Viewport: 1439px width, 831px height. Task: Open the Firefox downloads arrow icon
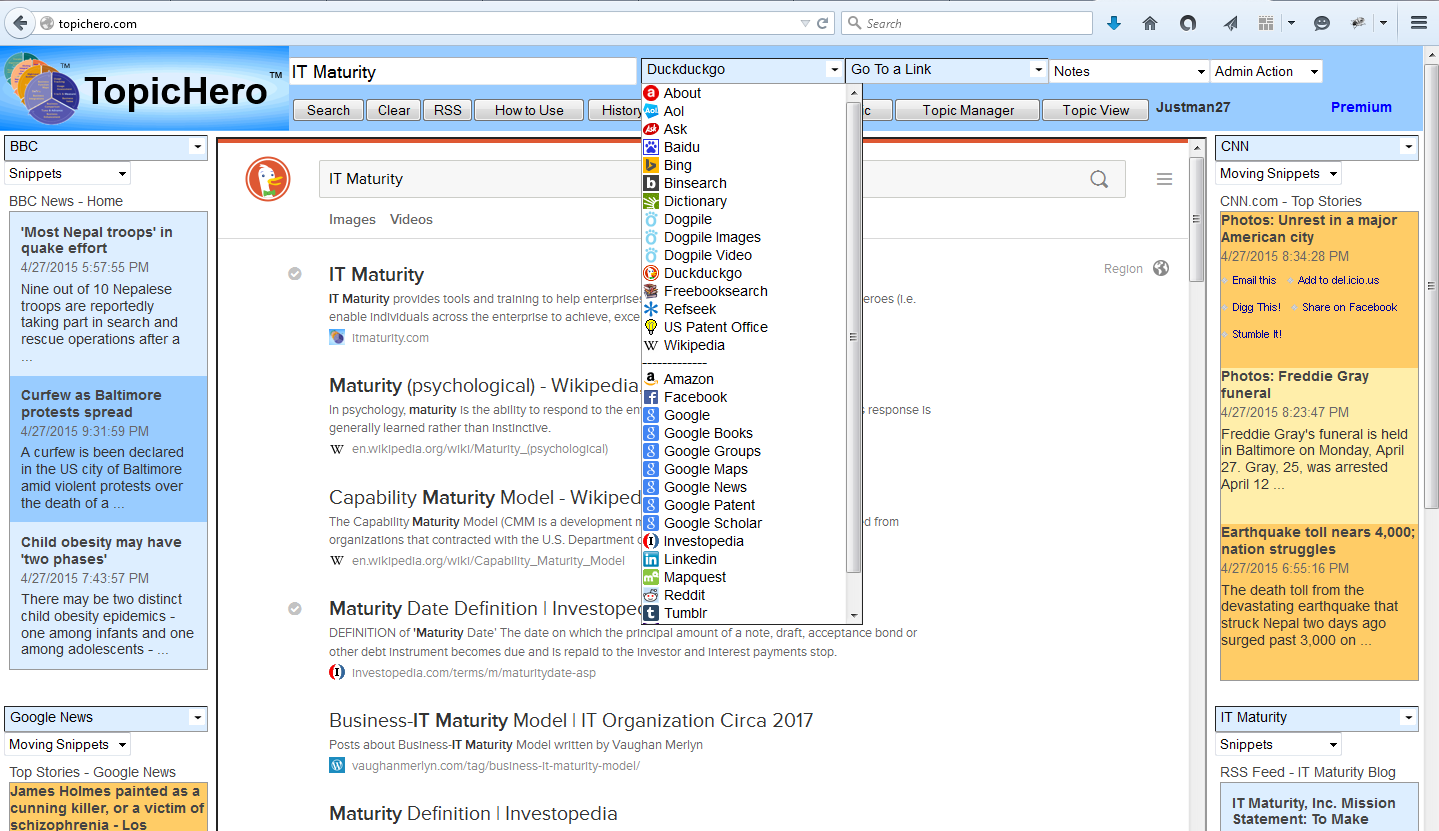coord(1114,23)
